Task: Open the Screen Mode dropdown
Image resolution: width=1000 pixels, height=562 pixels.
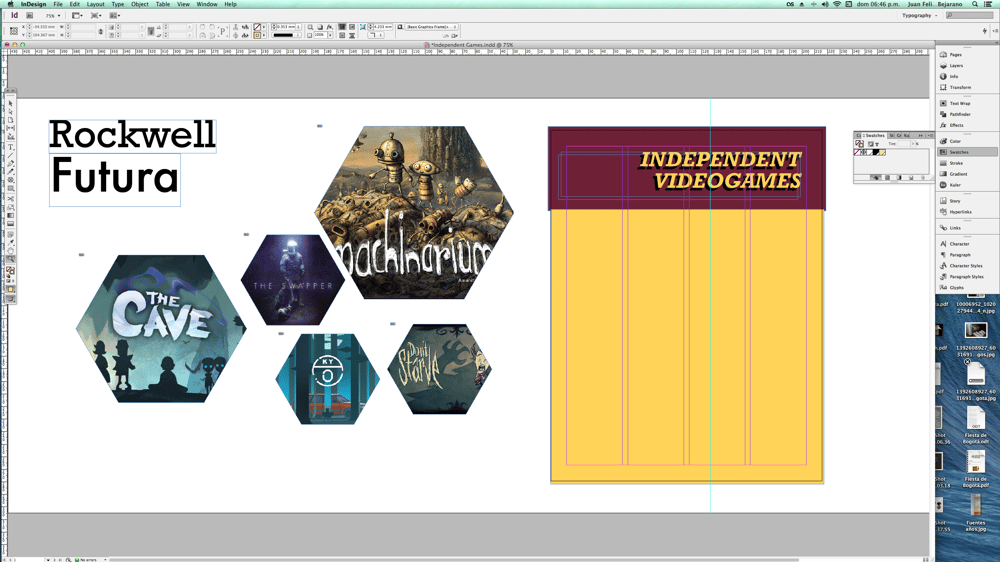Action: (96, 15)
